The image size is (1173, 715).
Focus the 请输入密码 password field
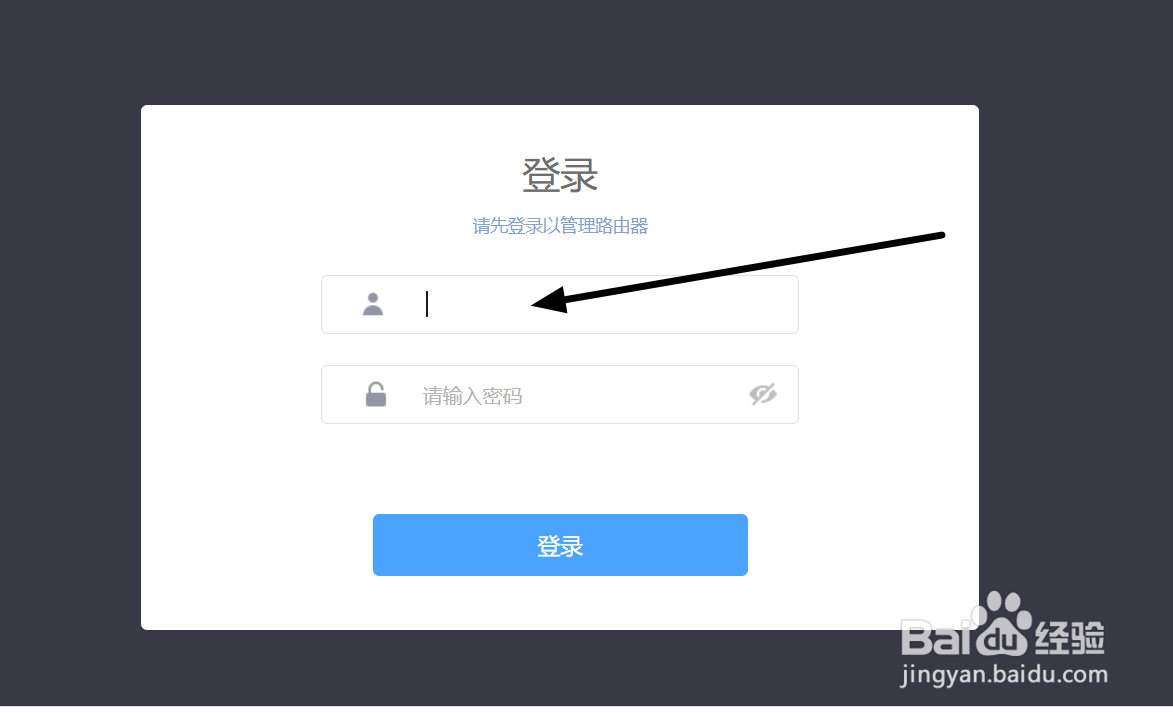pos(560,394)
